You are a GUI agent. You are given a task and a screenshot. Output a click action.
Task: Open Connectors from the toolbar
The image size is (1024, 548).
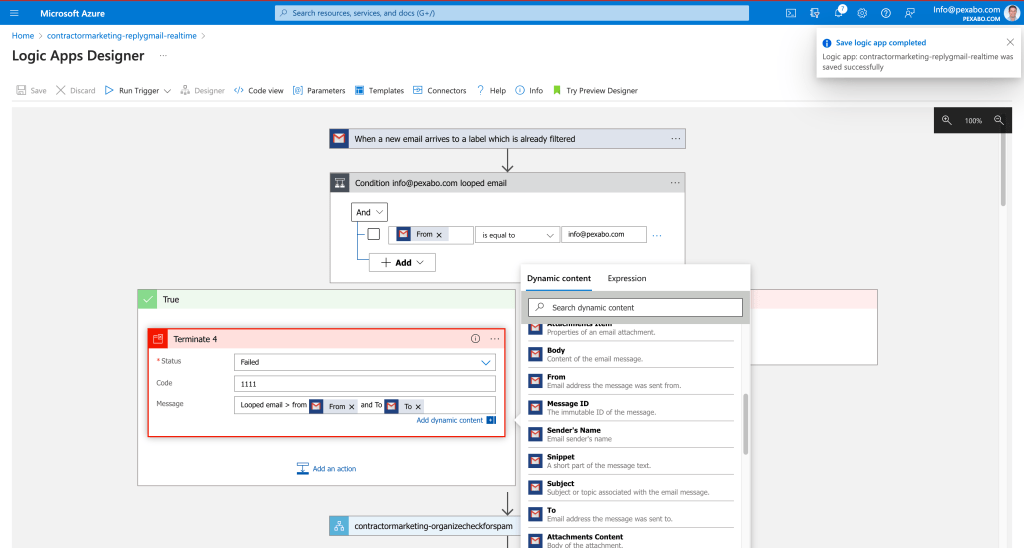click(x=440, y=90)
